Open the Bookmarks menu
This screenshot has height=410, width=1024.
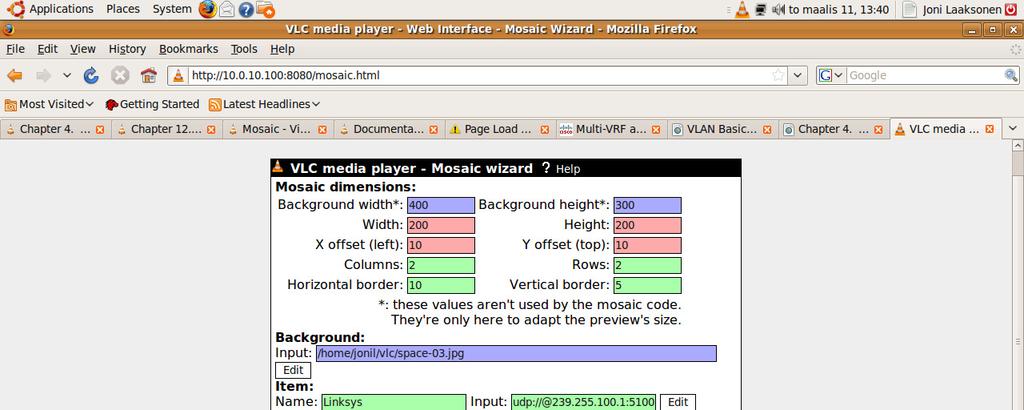189,49
